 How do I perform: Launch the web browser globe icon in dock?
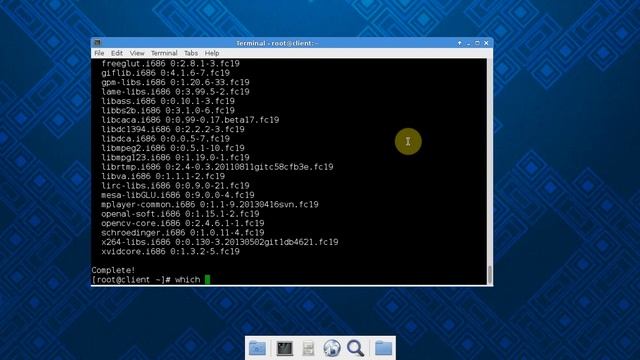[332, 348]
